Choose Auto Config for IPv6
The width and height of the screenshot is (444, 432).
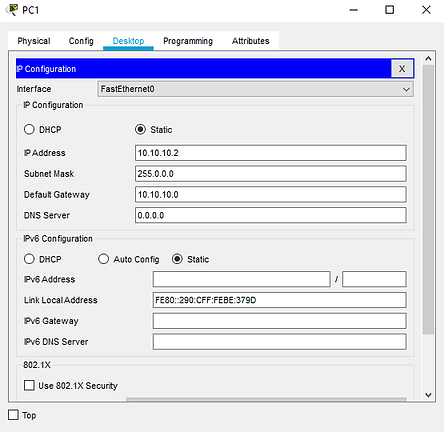point(104,259)
